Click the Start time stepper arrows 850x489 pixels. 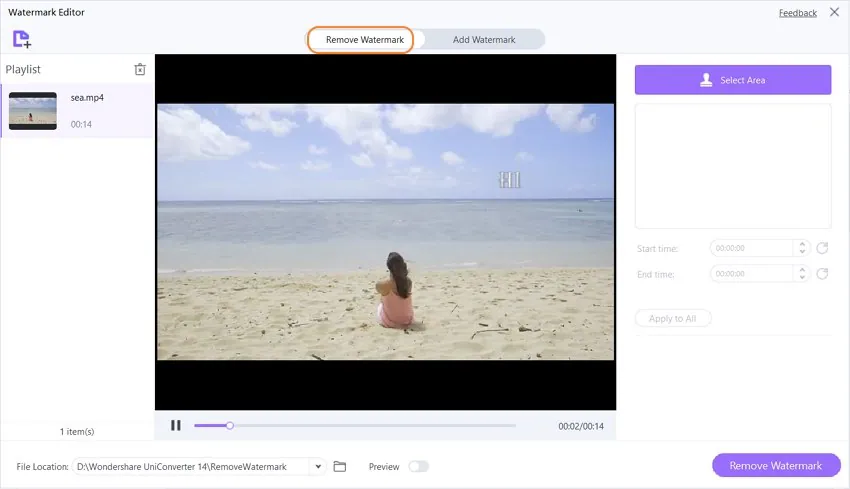tap(802, 248)
